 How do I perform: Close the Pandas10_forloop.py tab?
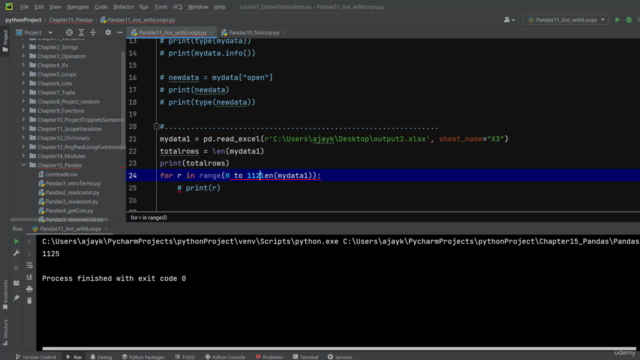[x=285, y=32]
